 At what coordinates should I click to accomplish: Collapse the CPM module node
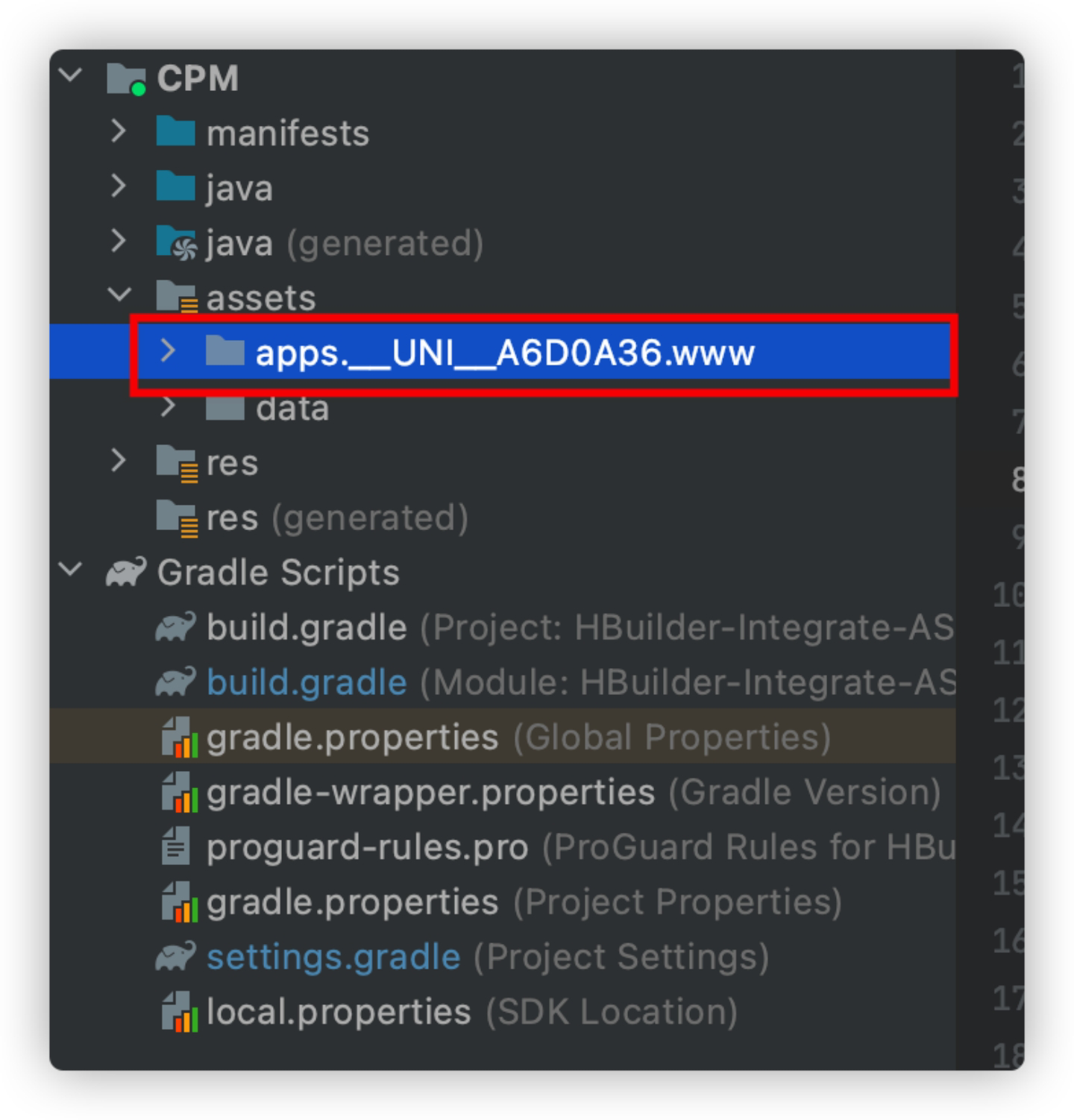click(71, 75)
